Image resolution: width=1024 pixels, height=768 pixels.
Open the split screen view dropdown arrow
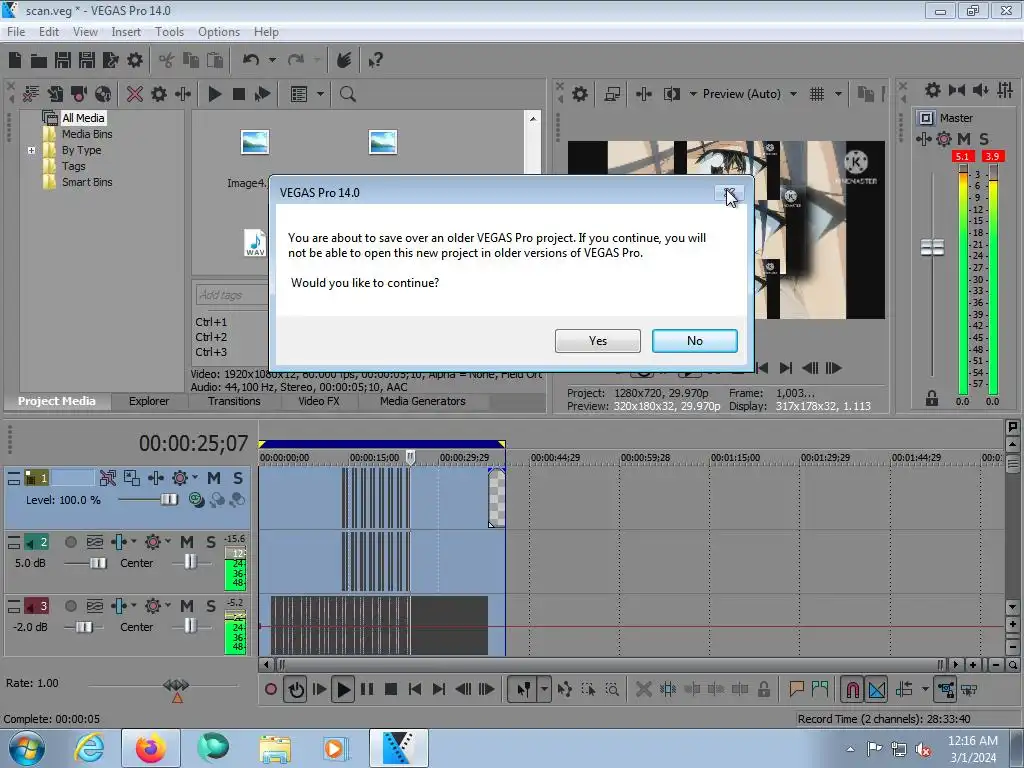click(x=693, y=94)
